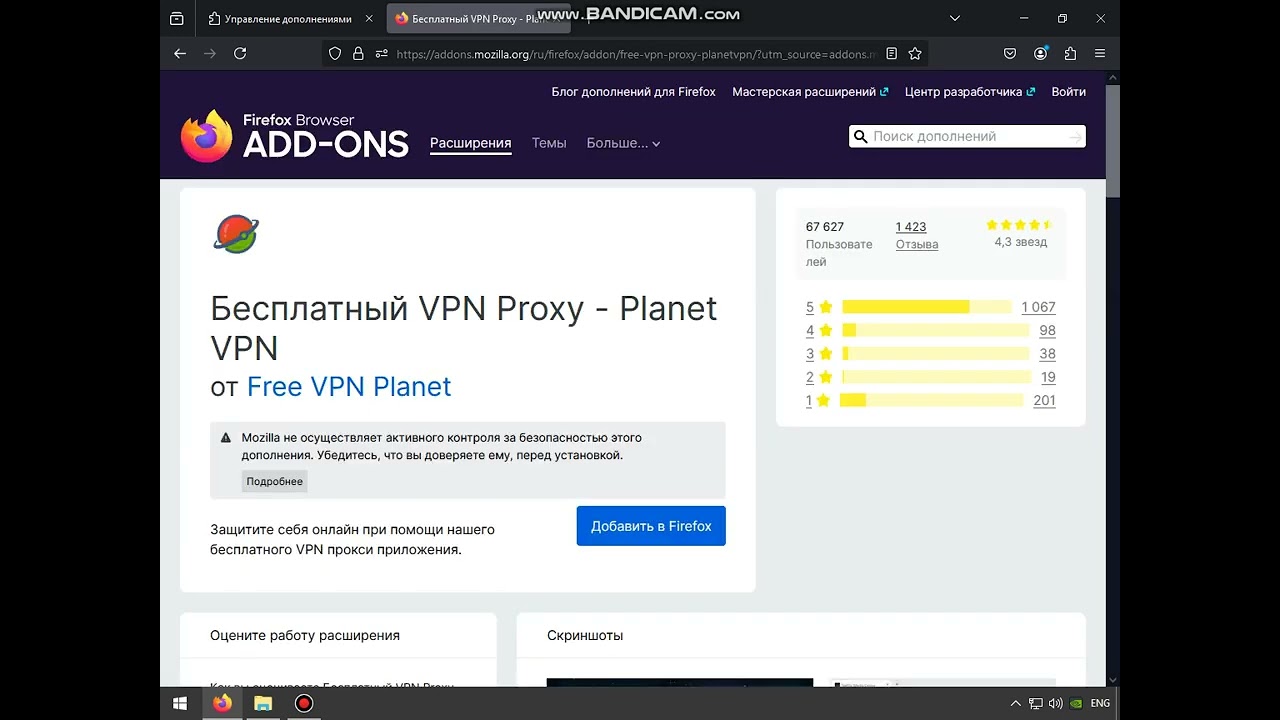
Task: Open the 1 067 five-star reviews count
Action: click(1038, 307)
